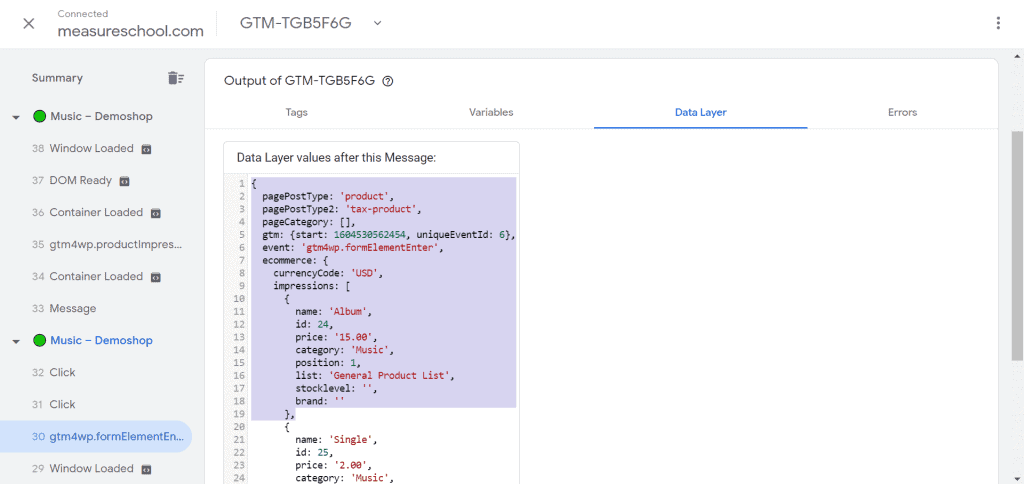Click the list 'General Product List' line
Image resolution: width=1024 pixels, height=484 pixels.
(374, 376)
